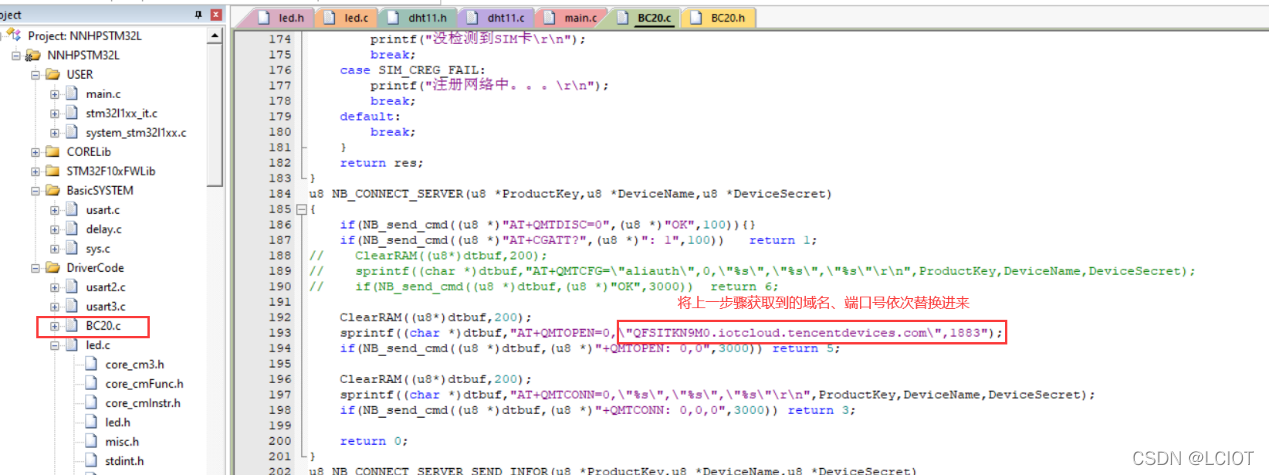Click the file icon next to stdint.h
The image size is (1269, 475).
click(x=91, y=461)
